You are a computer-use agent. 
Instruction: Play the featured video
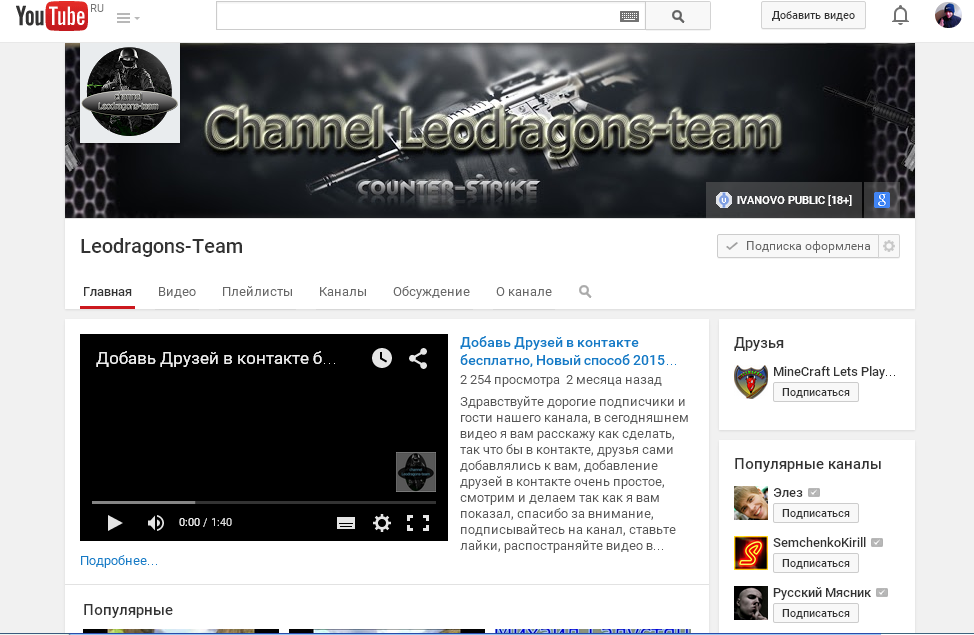click(114, 523)
